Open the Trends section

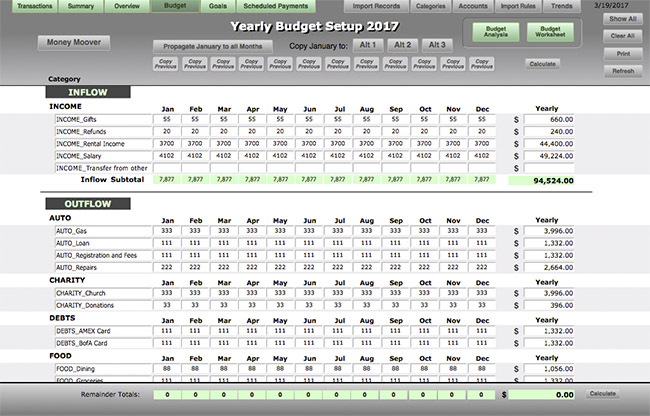pos(562,6)
